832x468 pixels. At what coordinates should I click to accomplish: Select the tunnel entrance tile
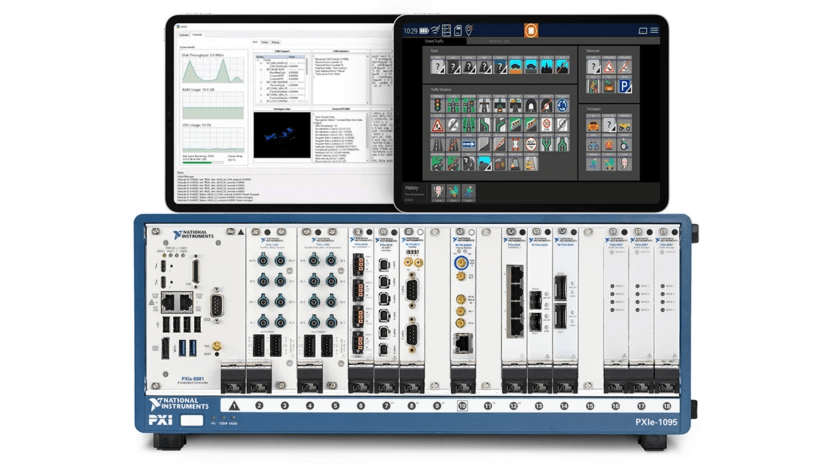coord(531,105)
